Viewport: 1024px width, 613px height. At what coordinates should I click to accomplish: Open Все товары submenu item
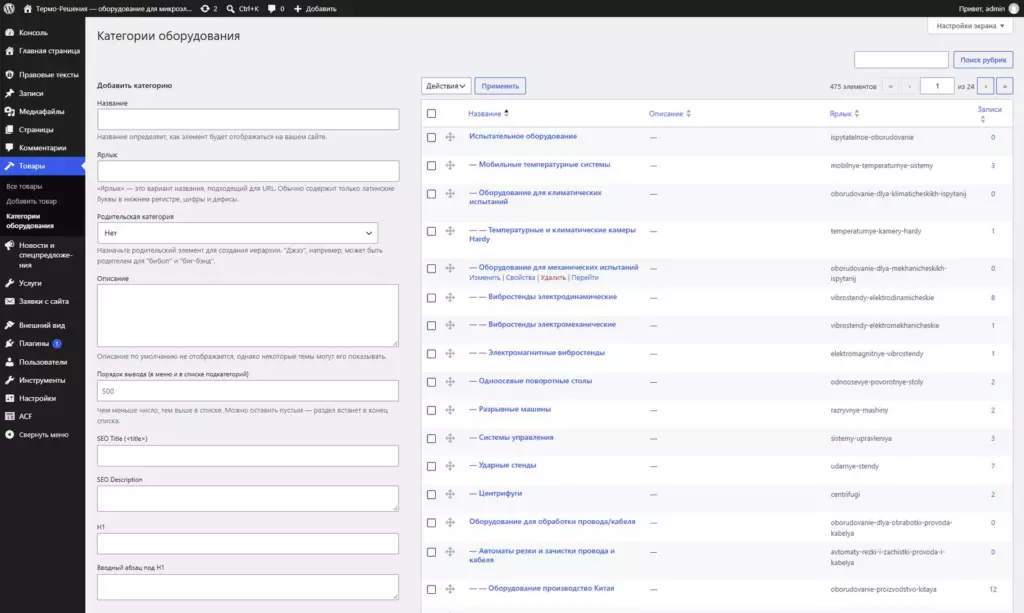point(24,186)
